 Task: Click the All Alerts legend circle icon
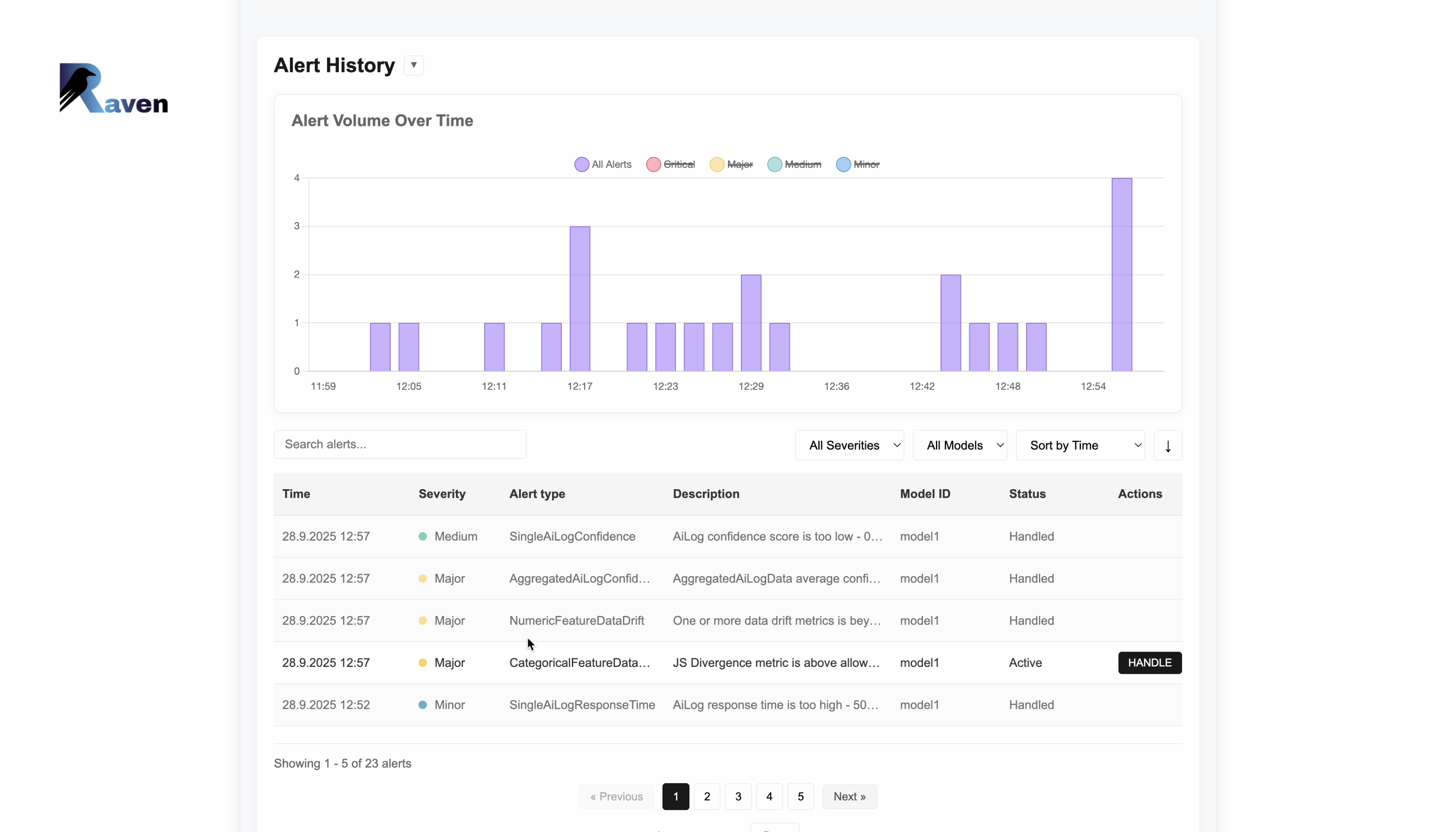581,164
